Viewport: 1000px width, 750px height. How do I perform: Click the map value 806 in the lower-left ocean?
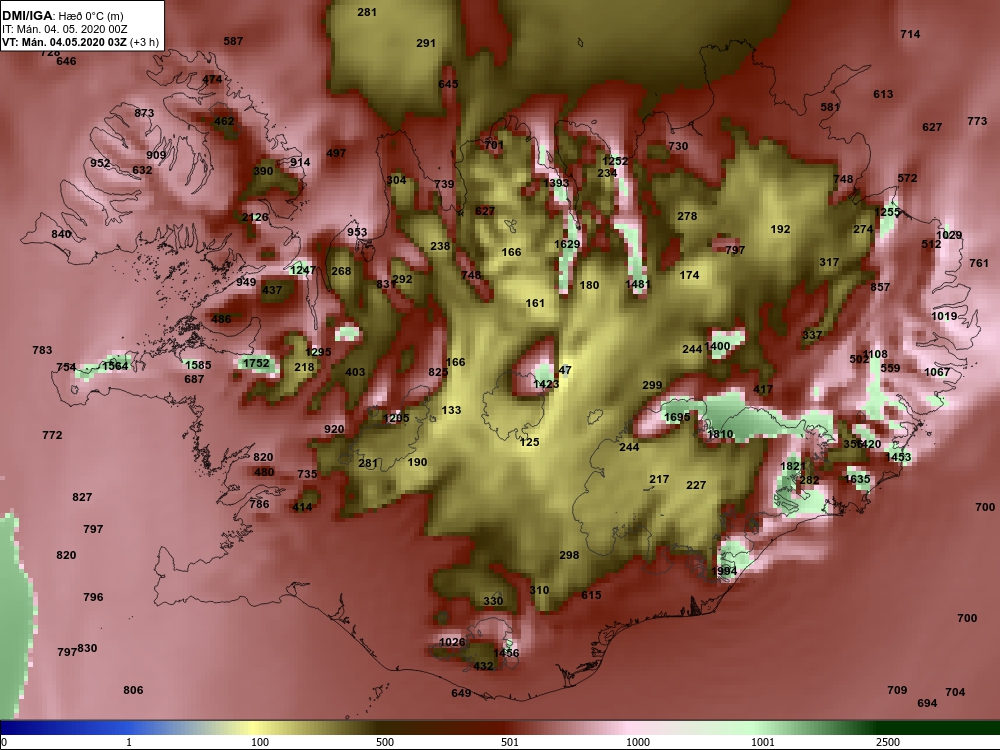[133, 689]
